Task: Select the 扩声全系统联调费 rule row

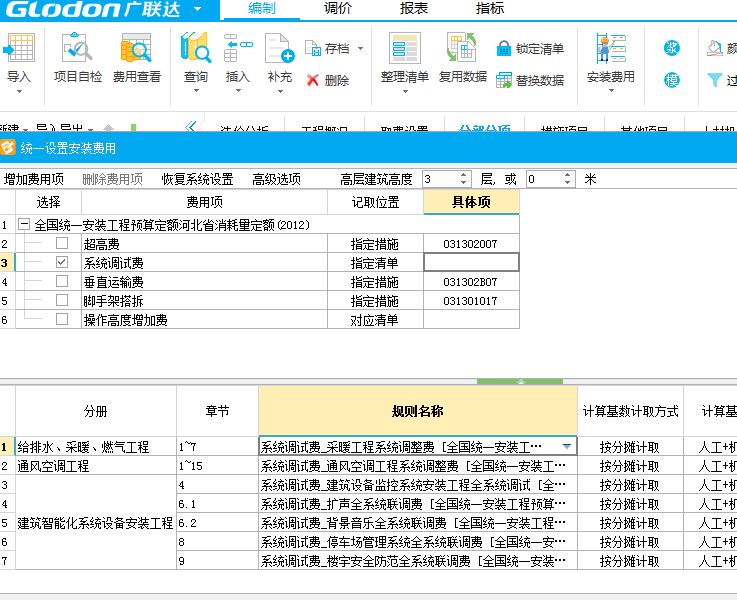Action: click(x=418, y=504)
